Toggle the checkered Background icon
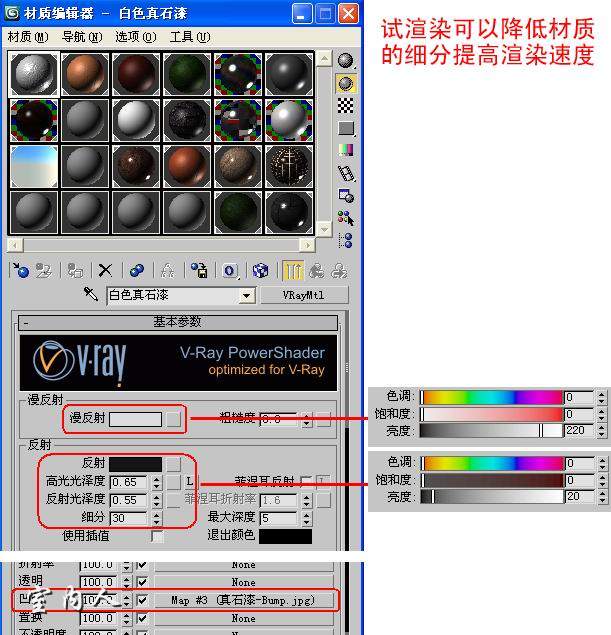611x635 pixels. click(345, 106)
